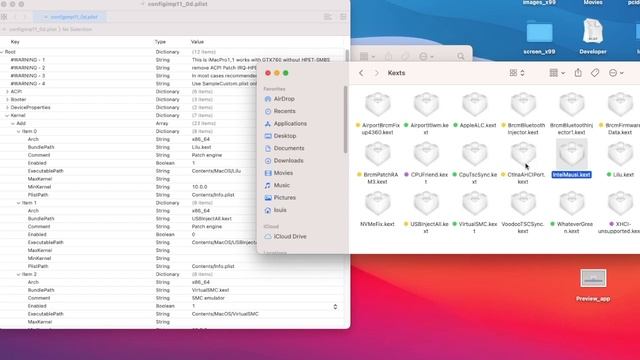This screenshot has height=360, width=640.
Task: Click the Key column header
Action: [x=15, y=42]
